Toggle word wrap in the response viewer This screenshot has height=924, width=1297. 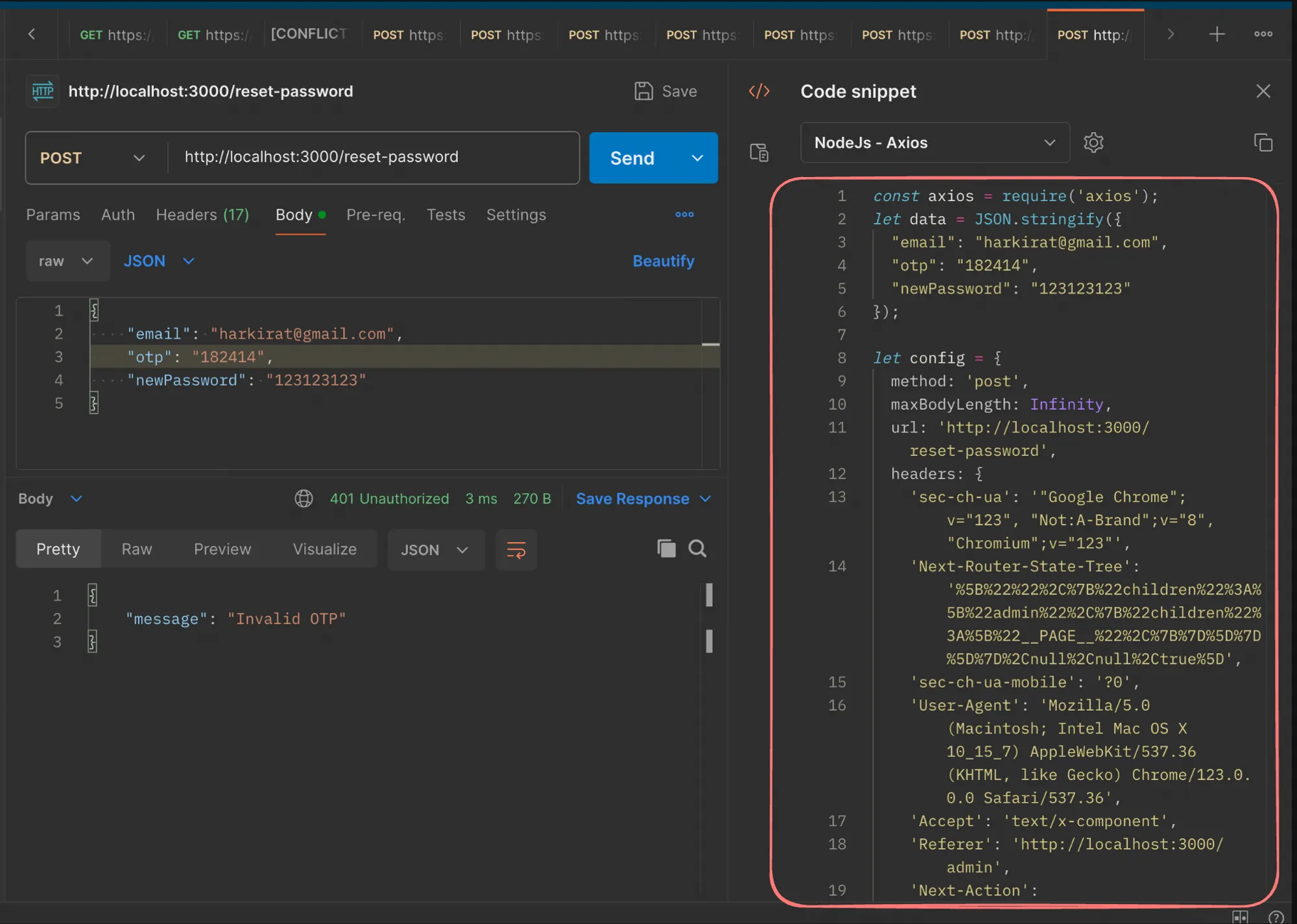pyautogui.click(x=516, y=550)
